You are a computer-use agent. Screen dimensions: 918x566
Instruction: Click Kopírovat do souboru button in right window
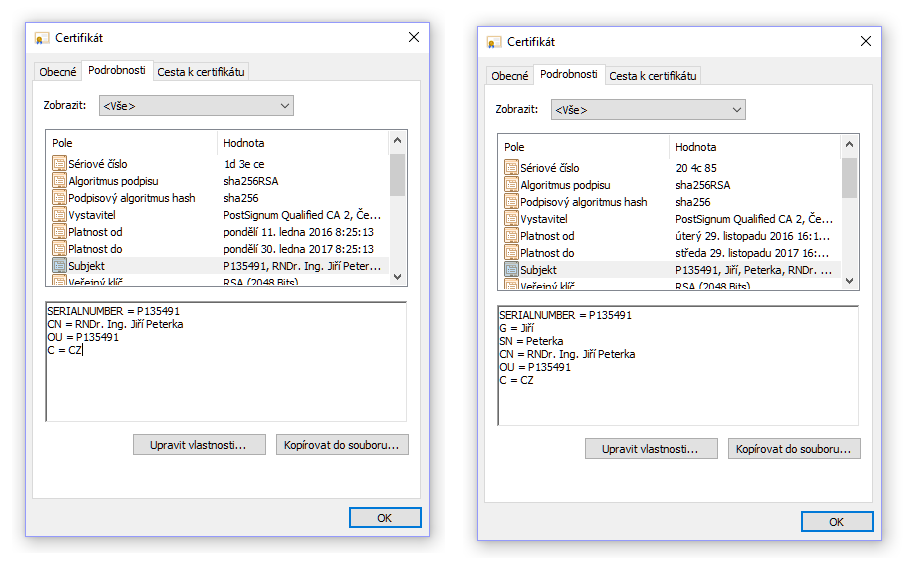pyautogui.click(x=794, y=449)
